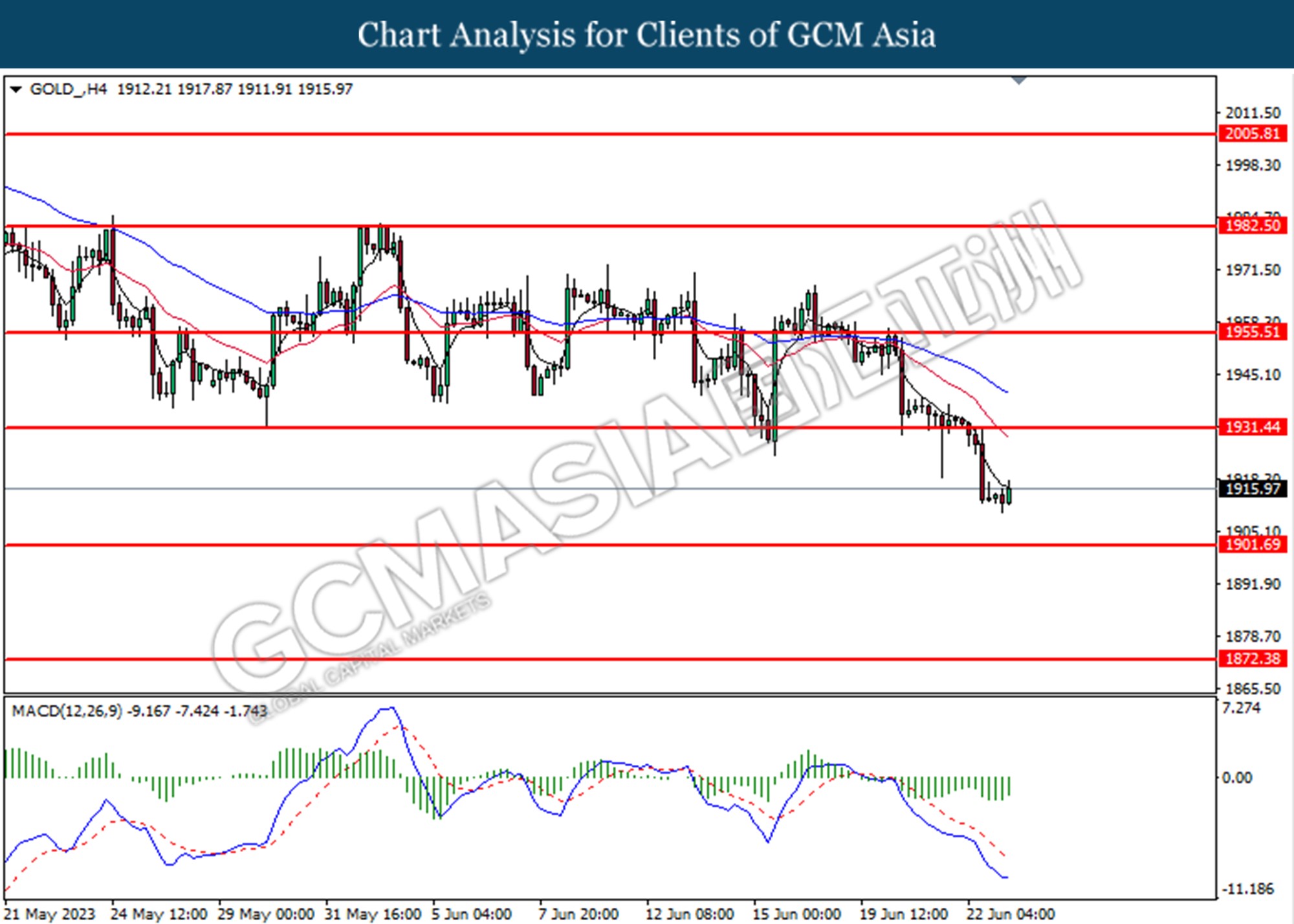Click the 22 Jun 04:00 time axis label

[x=1011, y=914]
